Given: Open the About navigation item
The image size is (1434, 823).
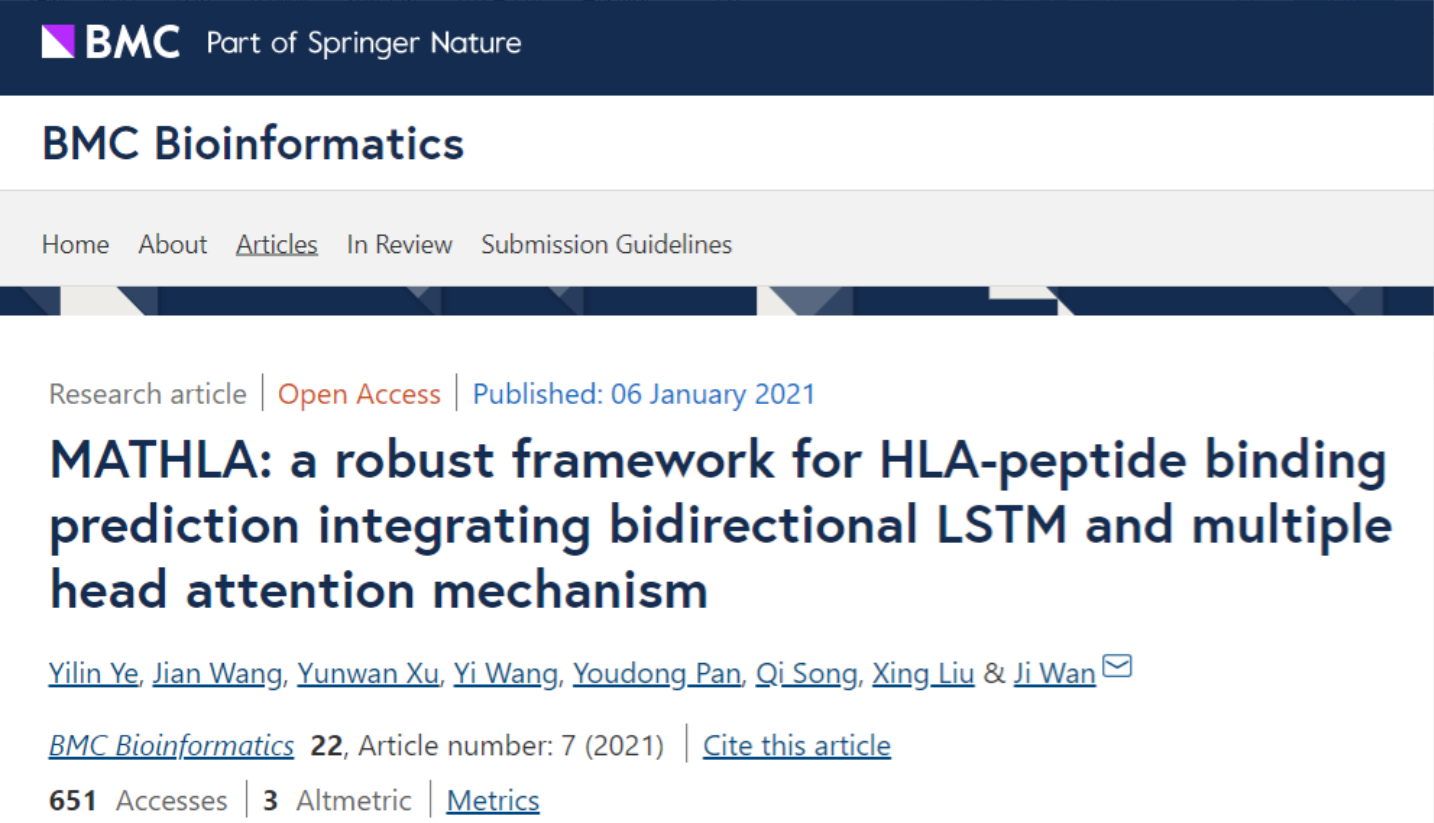Looking at the screenshot, I should pyautogui.click(x=172, y=244).
